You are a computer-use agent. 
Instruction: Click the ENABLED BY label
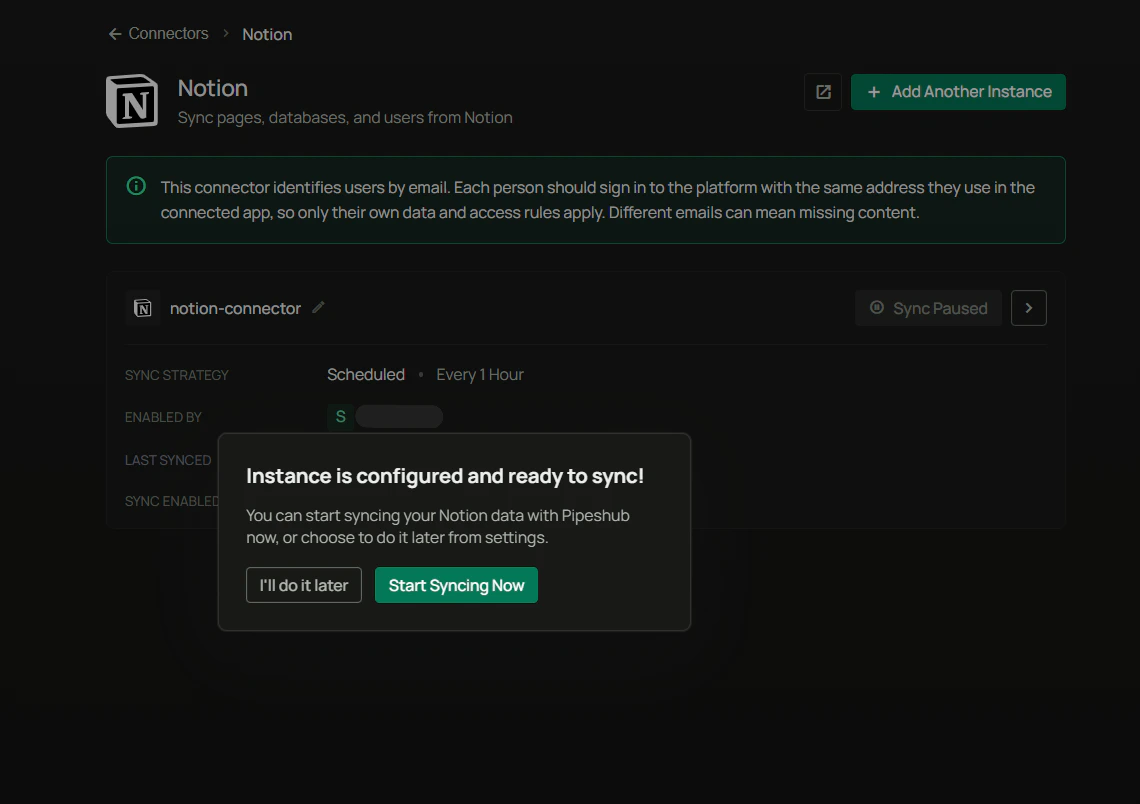(x=163, y=417)
